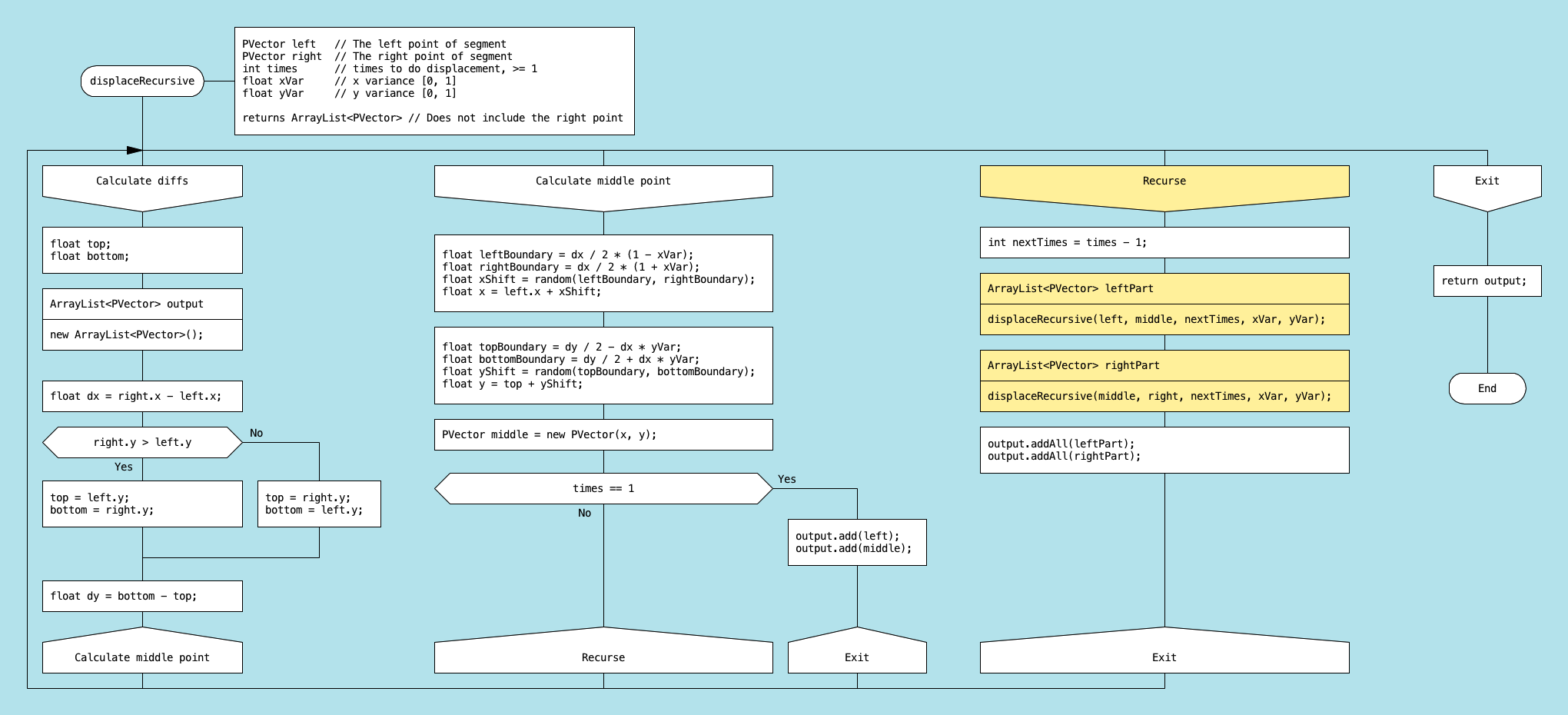Image resolution: width=1568 pixels, height=715 pixels.
Task: Click the output.addAll action block
Action: (1164, 451)
